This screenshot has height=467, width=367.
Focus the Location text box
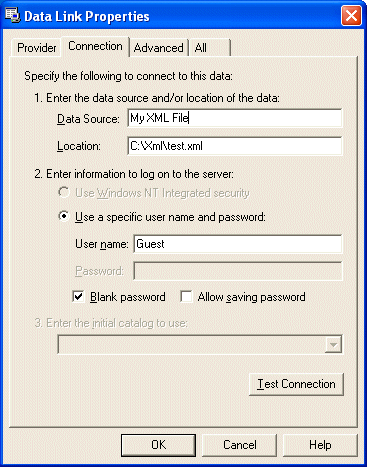pyautogui.click(x=235, y=146)
